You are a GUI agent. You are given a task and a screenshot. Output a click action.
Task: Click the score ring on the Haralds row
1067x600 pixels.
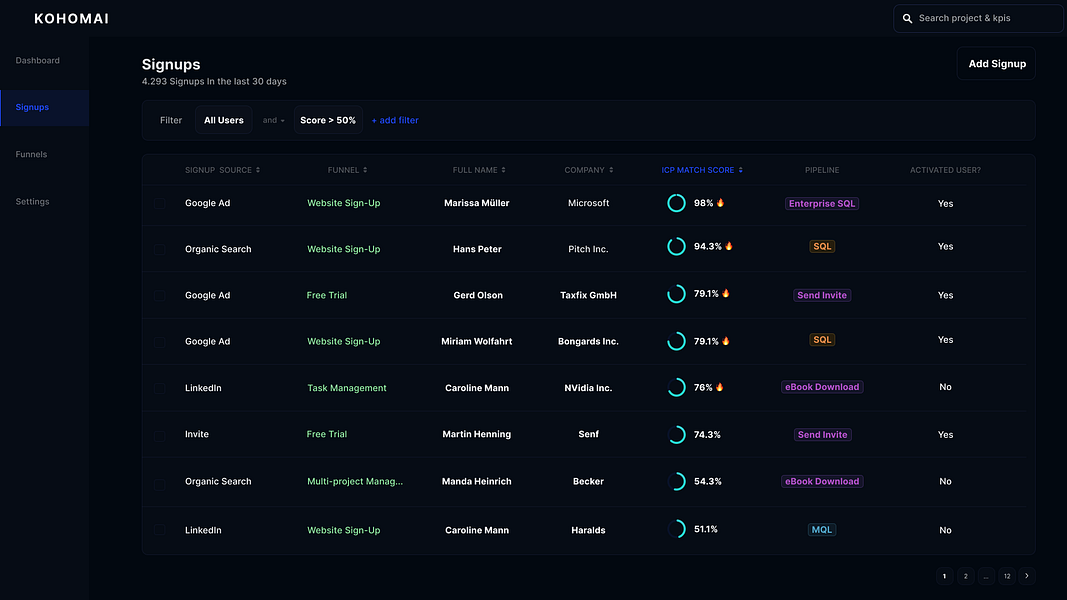[676, 529]
